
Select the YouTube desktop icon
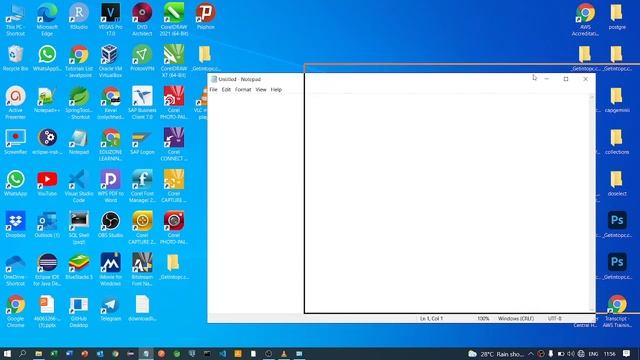tap(47, 183)
